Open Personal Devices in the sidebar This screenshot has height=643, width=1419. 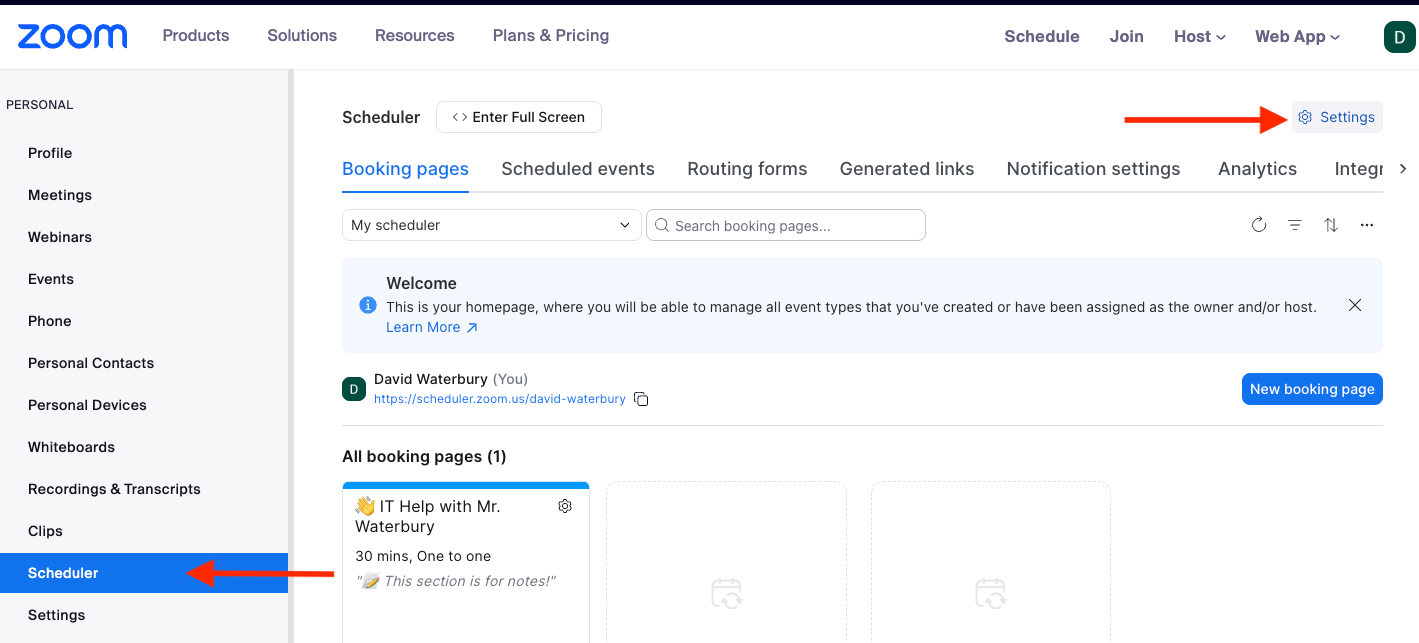pos(87,405)
